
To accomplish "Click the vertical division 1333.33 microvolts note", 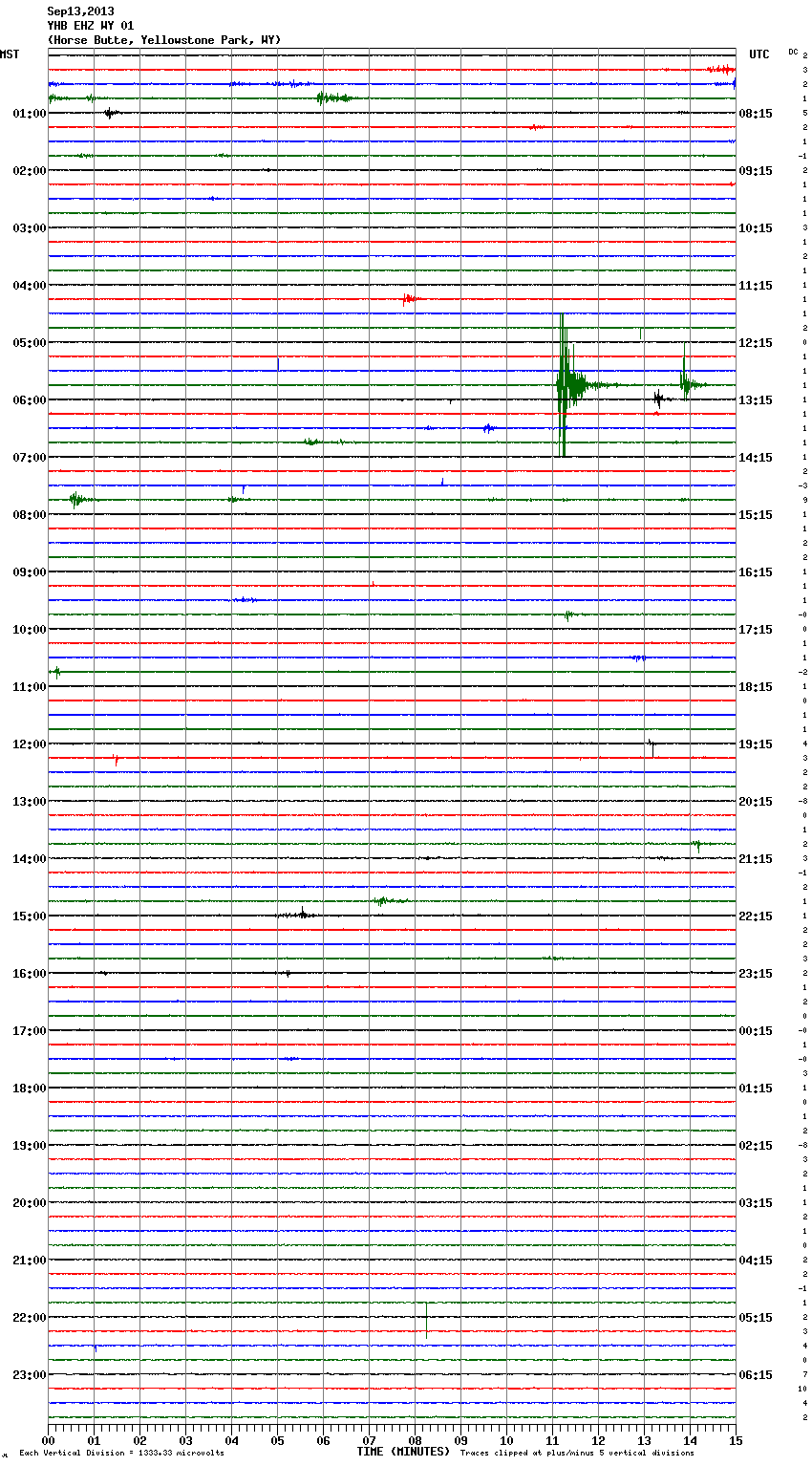I will (x=121, y=1454).
